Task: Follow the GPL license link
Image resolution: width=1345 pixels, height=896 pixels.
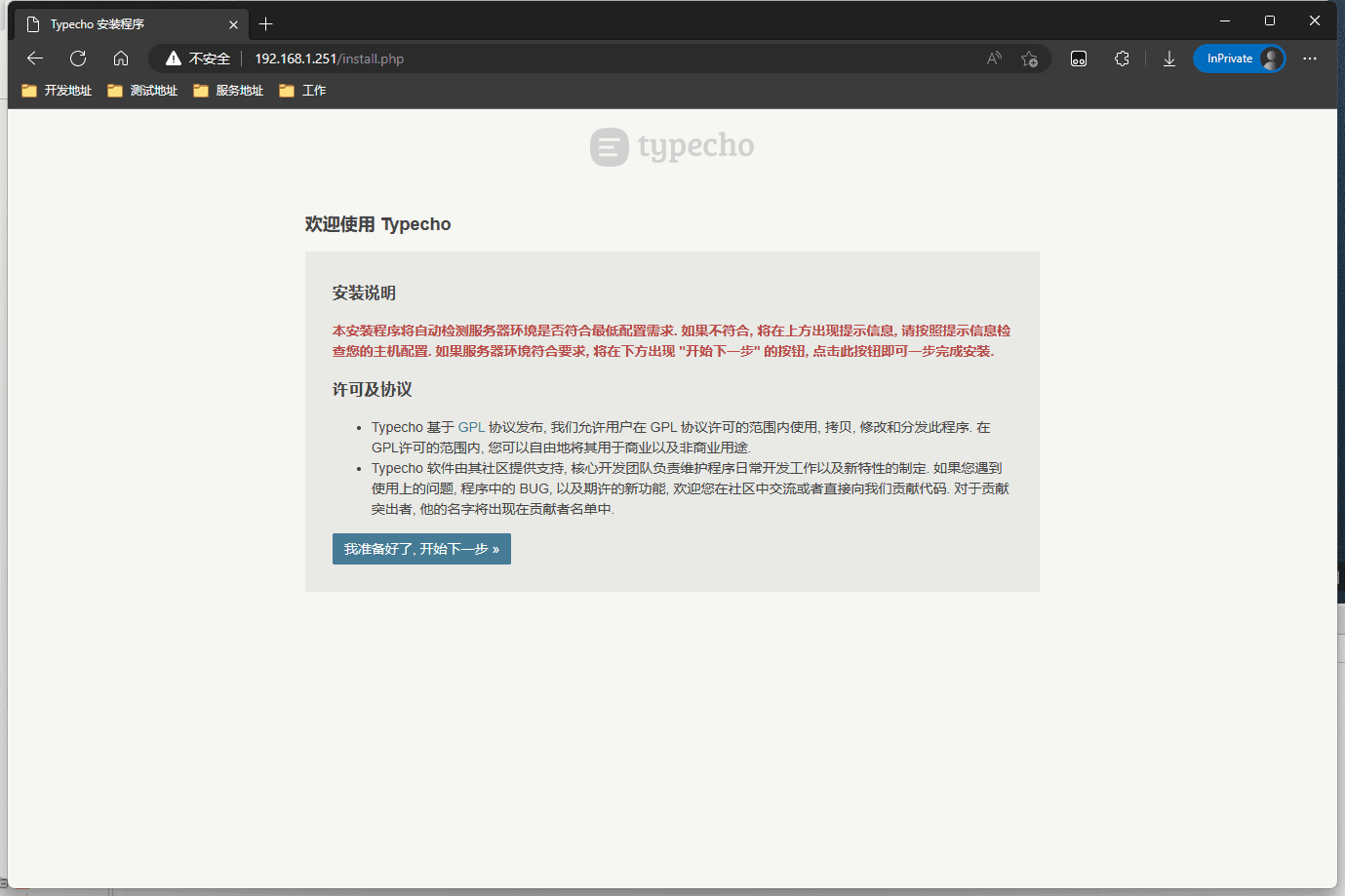Action: point(471,427)
